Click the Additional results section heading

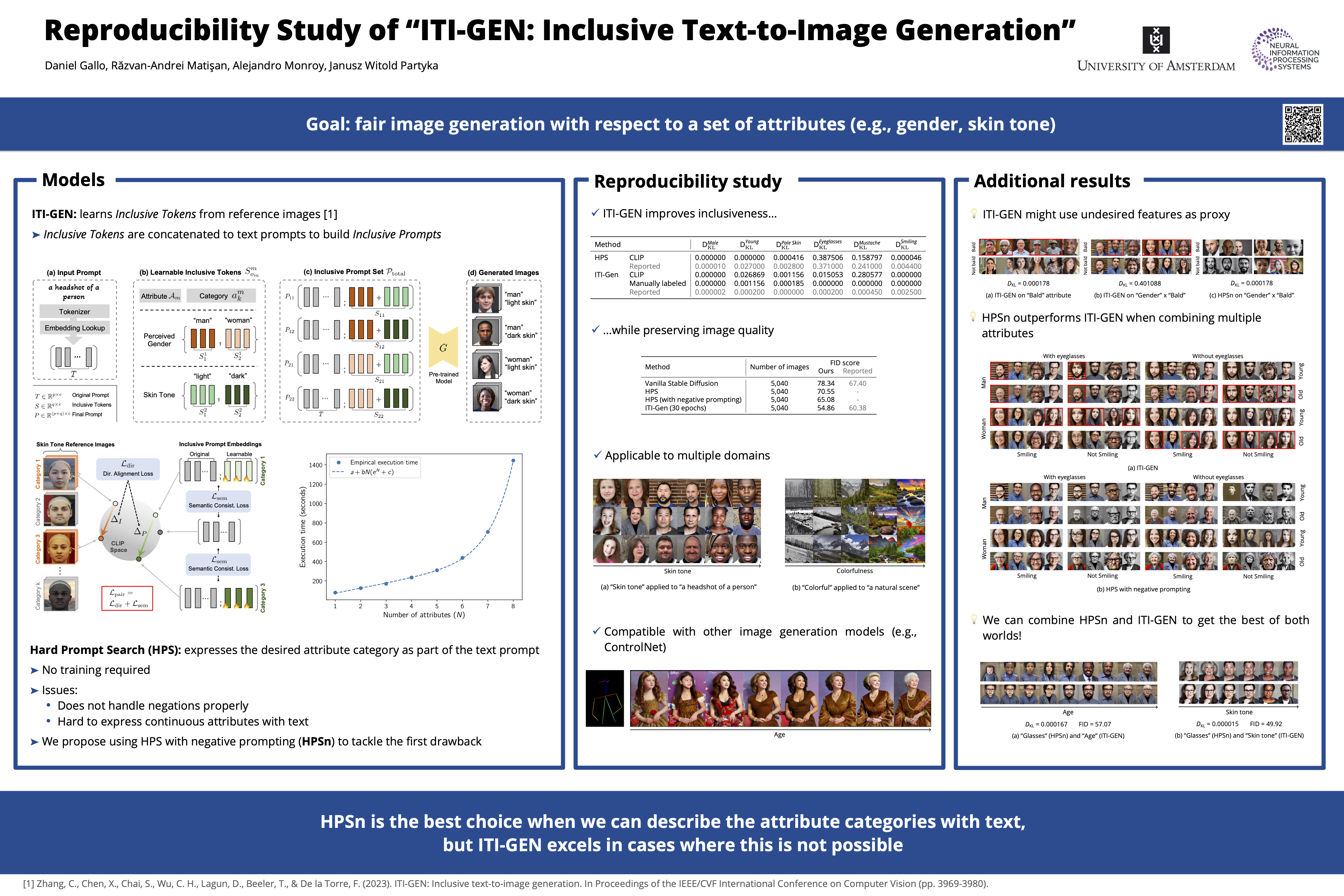(x=1052, y=181)
